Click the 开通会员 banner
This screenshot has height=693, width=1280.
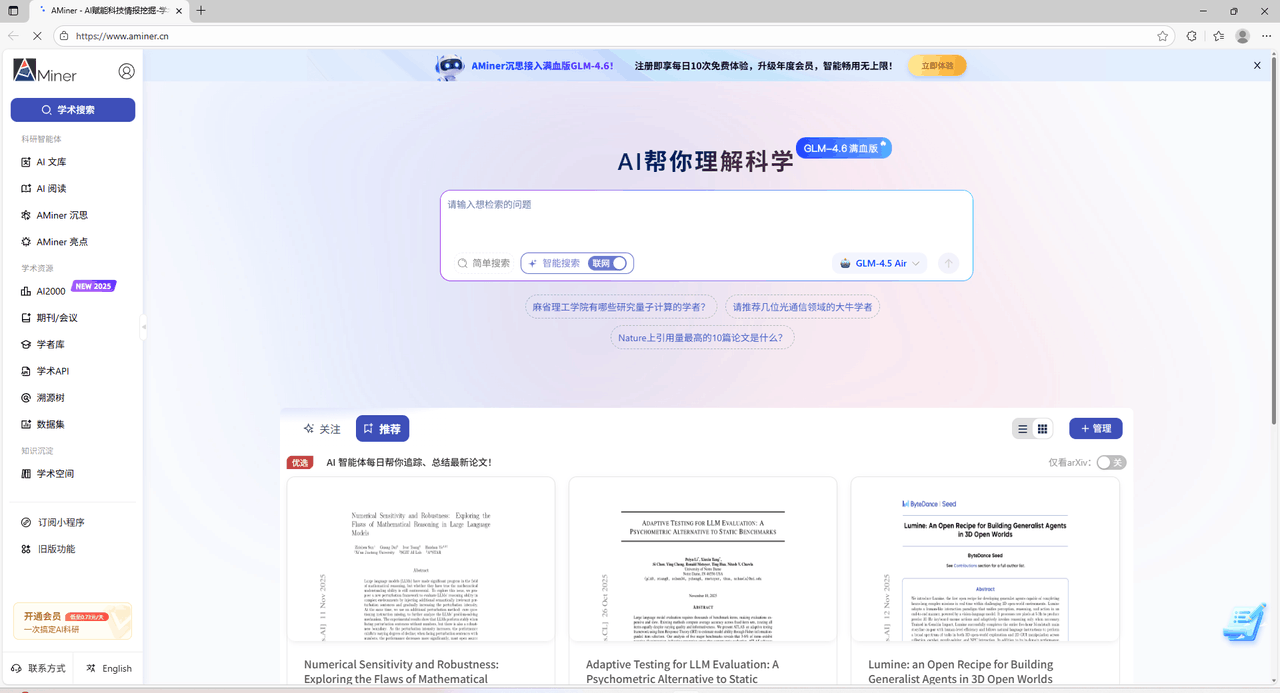click(72, 621)
